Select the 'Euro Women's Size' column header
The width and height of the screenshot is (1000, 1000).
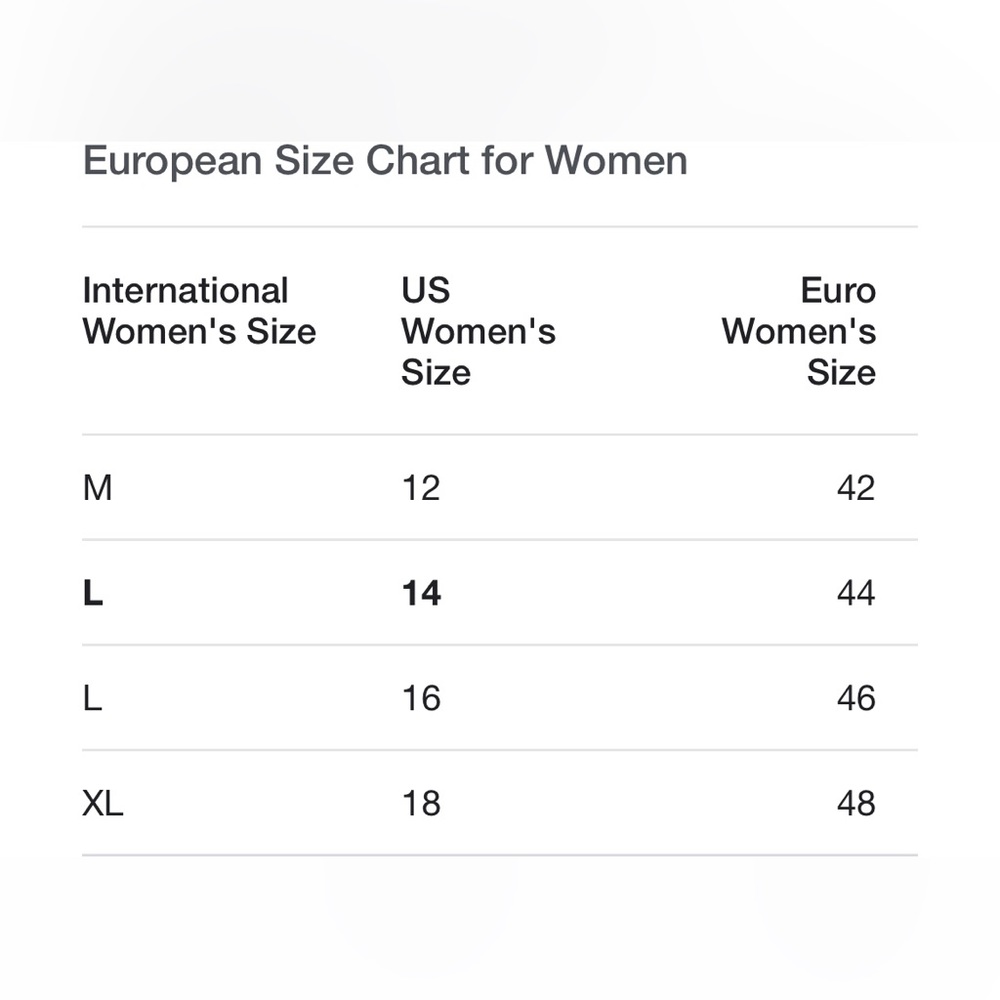(798, 331)
